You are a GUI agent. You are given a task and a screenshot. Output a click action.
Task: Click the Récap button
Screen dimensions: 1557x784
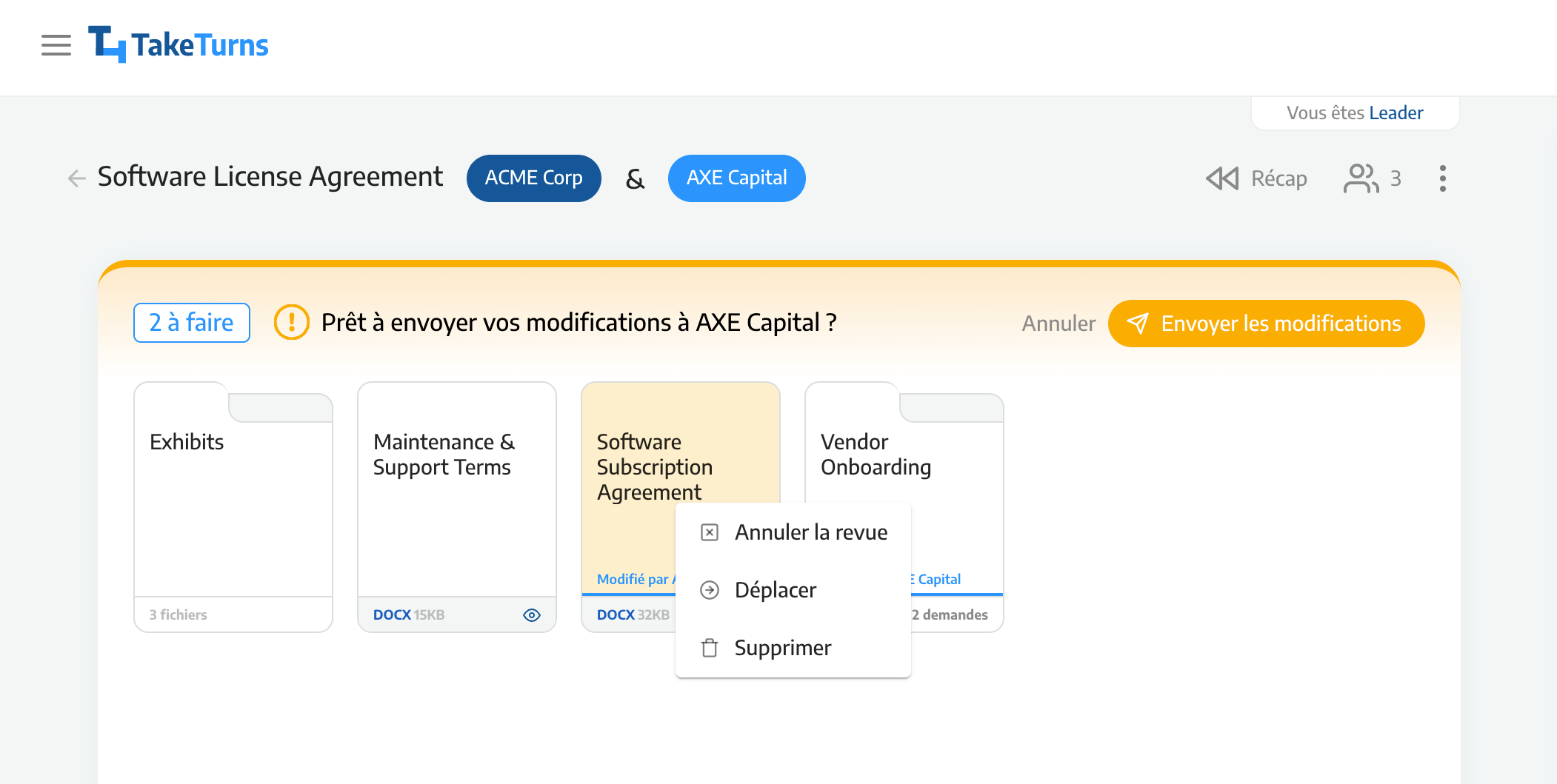click(1256, 178)
